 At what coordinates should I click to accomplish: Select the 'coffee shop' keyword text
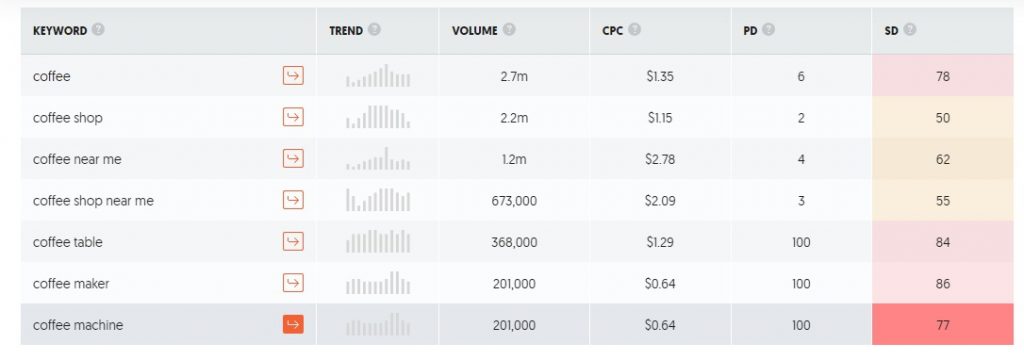pyautogui.click(x=68, y=118)
